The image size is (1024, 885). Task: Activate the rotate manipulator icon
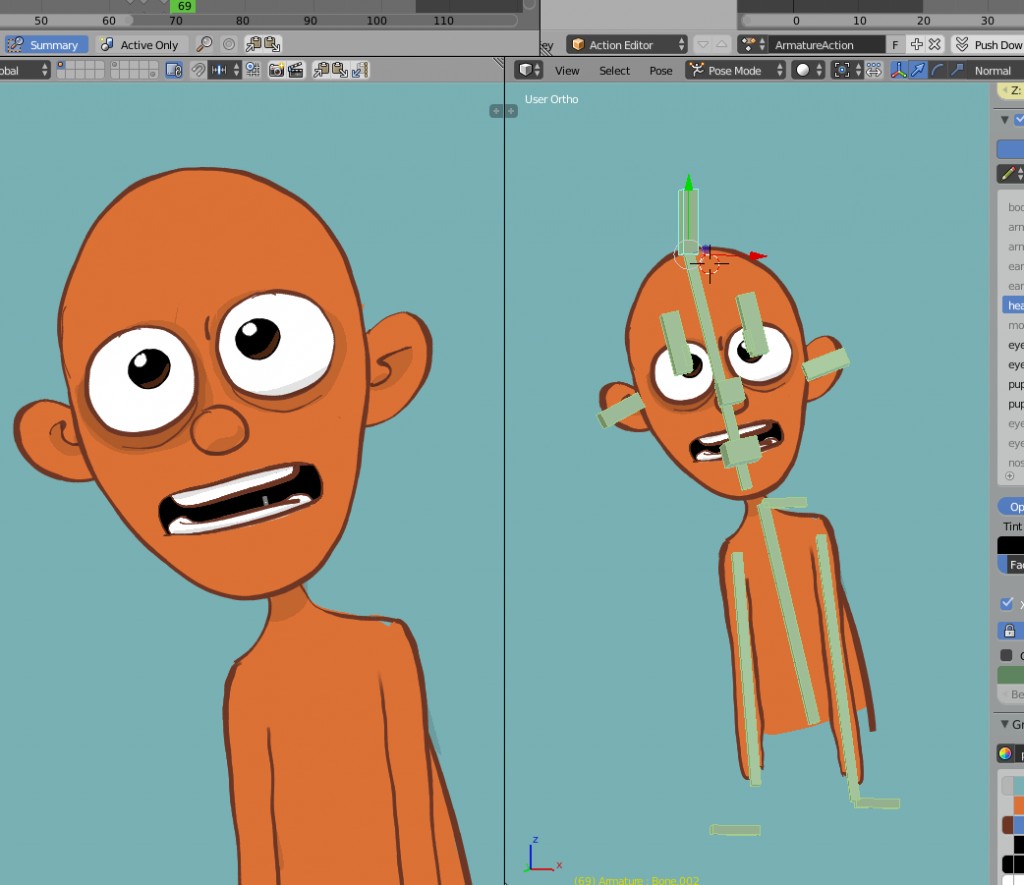(x=937, y=70)
